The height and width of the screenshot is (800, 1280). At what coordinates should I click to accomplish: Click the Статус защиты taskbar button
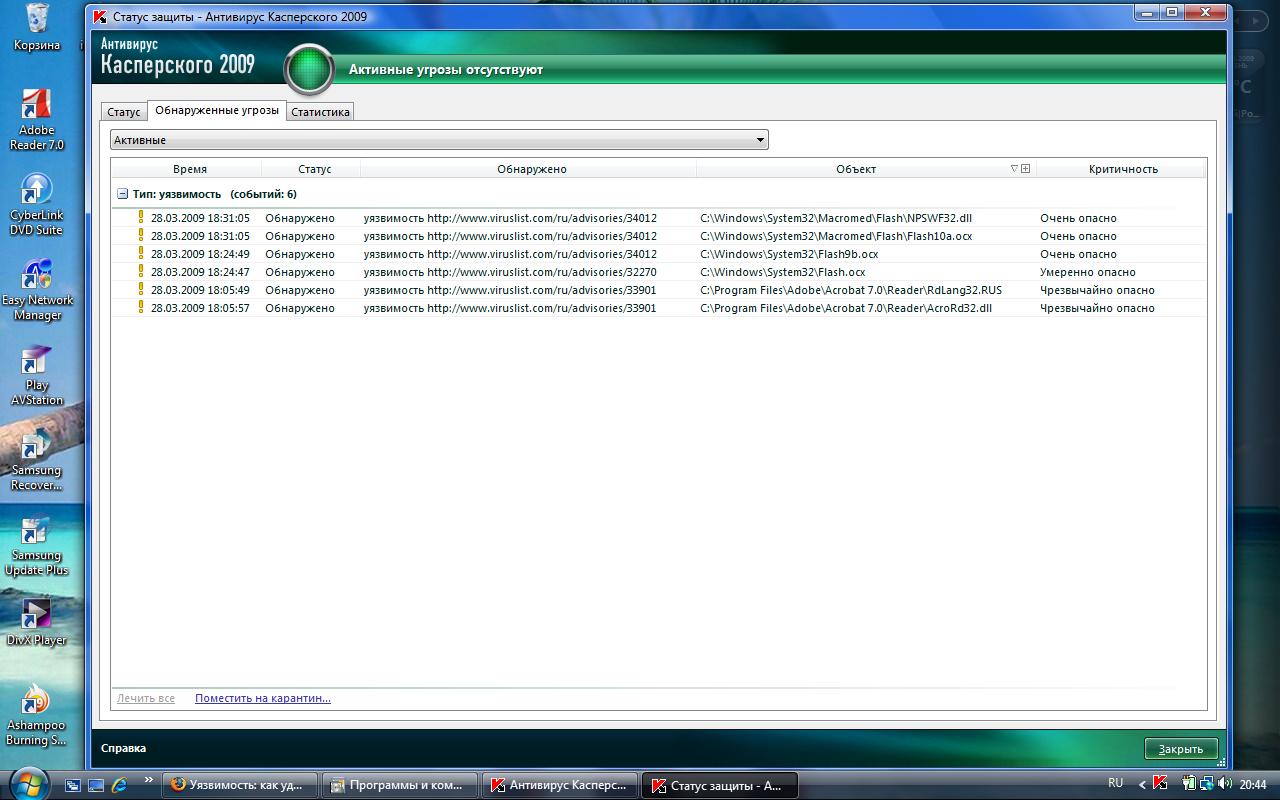(x=720, y=785)
